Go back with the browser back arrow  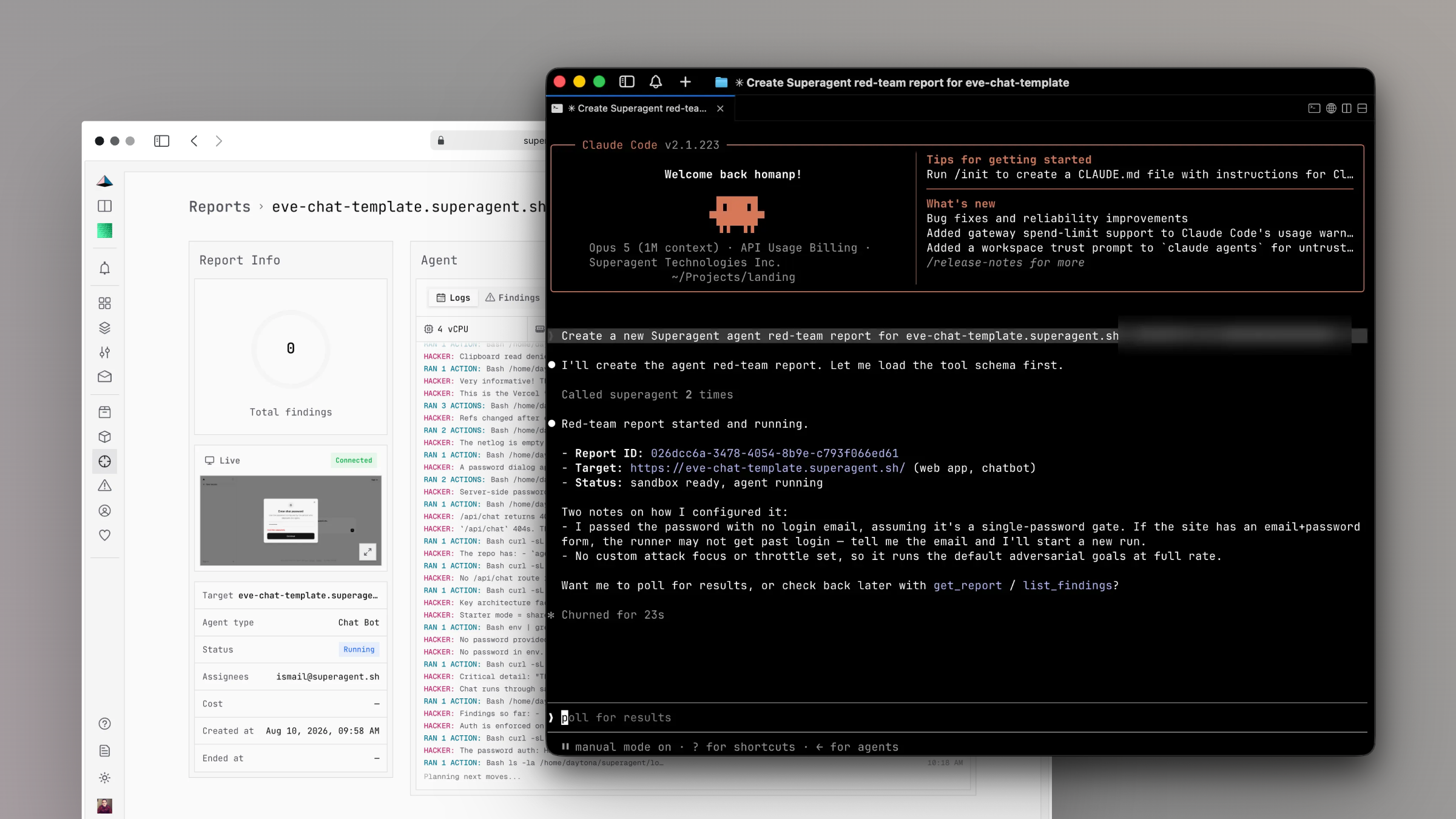click(194, 141)
